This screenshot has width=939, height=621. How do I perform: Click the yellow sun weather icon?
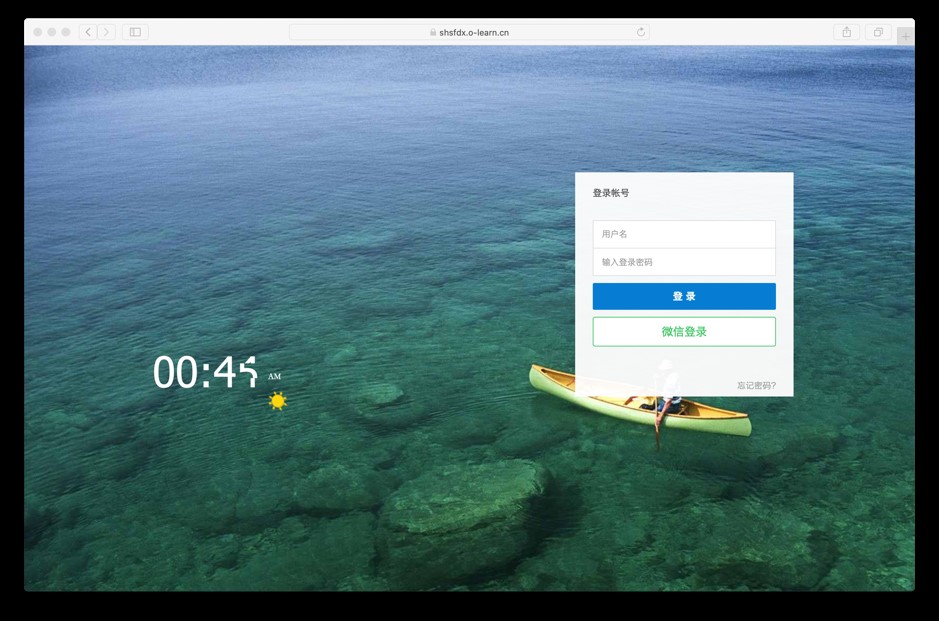[277, 401]
